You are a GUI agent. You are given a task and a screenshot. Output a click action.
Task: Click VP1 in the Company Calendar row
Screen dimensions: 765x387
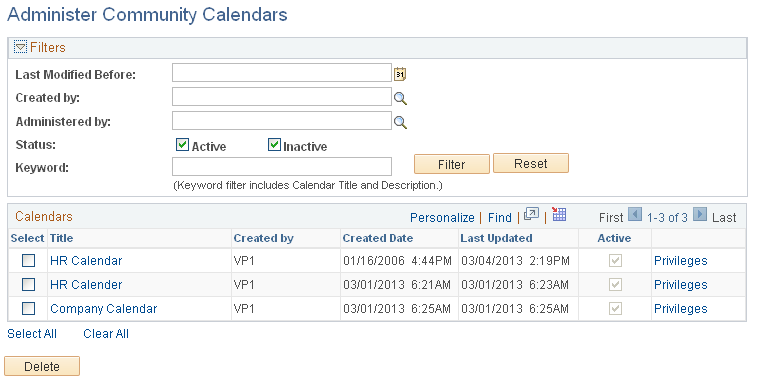coord(244,308)
